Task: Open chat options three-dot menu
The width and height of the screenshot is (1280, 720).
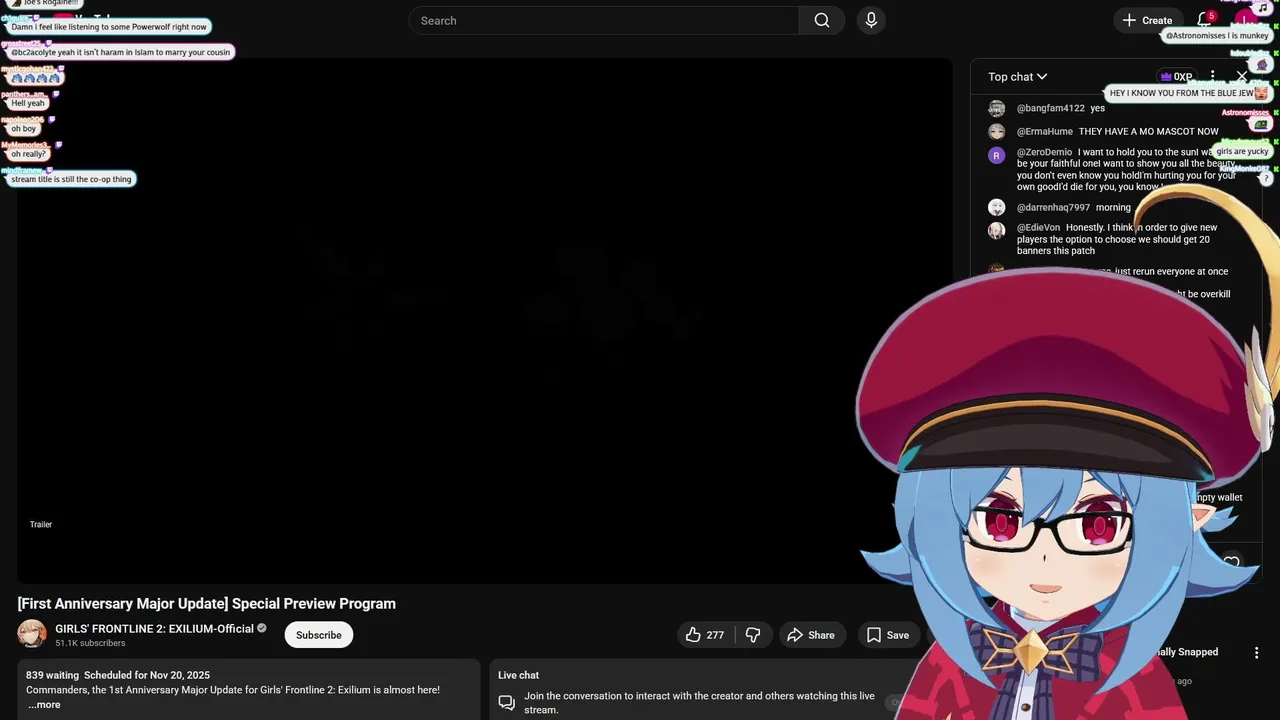Action: [x=1212, y=76]
